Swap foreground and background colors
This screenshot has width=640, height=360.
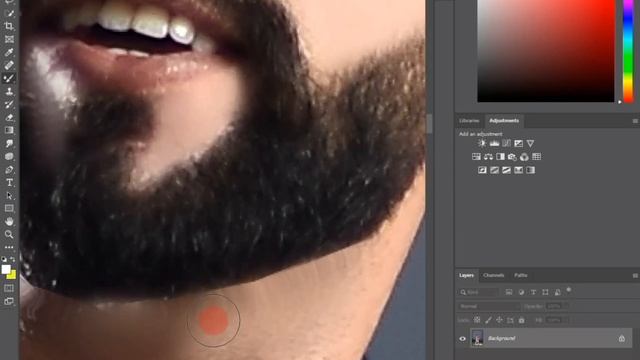tap(13, 259)
